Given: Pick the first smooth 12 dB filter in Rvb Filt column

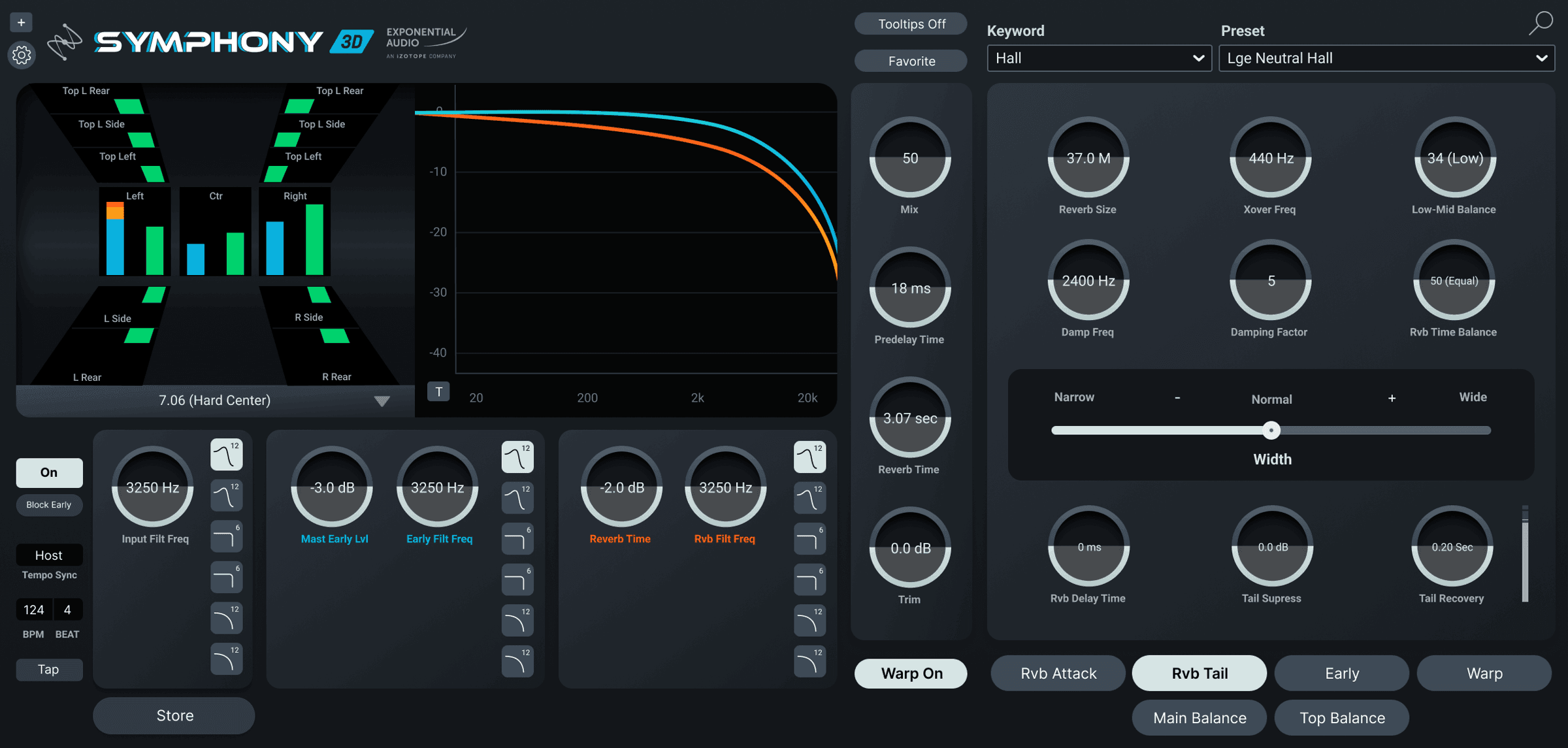Looking at the screenshot, I should [x=809, y=621].
